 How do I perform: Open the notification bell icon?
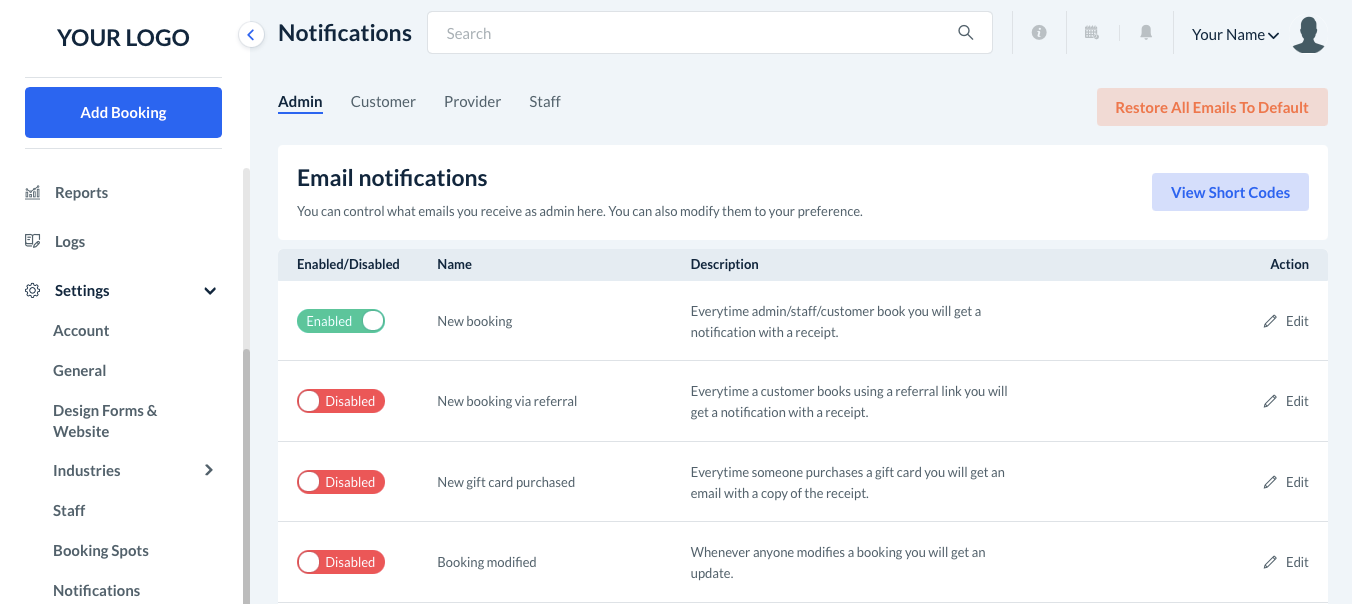pyautogui.click(x=1146, y=33)
